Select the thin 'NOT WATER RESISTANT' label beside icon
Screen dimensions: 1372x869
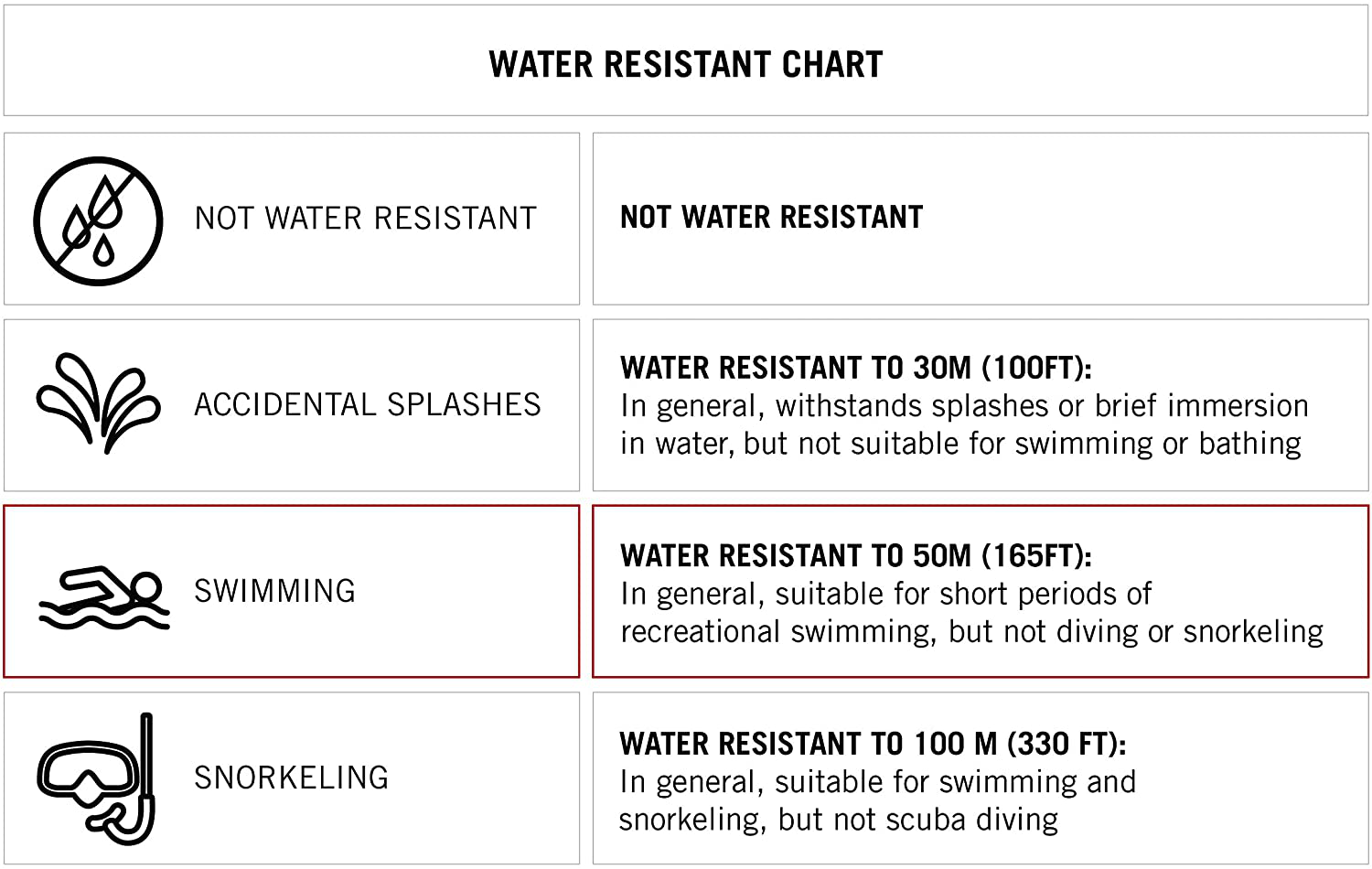[365, 219]
